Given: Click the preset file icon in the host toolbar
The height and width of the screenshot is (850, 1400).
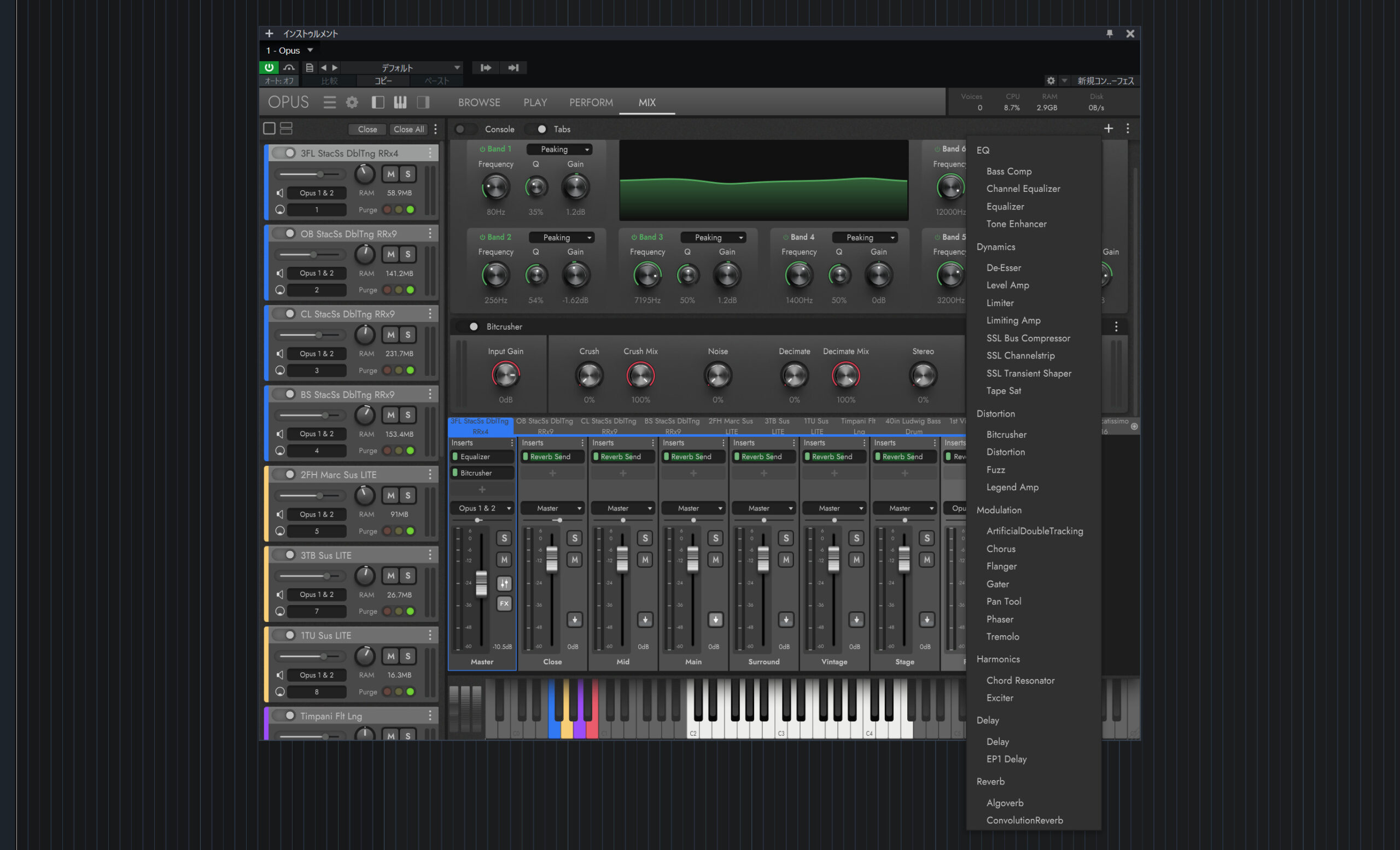Looking at the screenshot, I should click(x=310, y=68).
